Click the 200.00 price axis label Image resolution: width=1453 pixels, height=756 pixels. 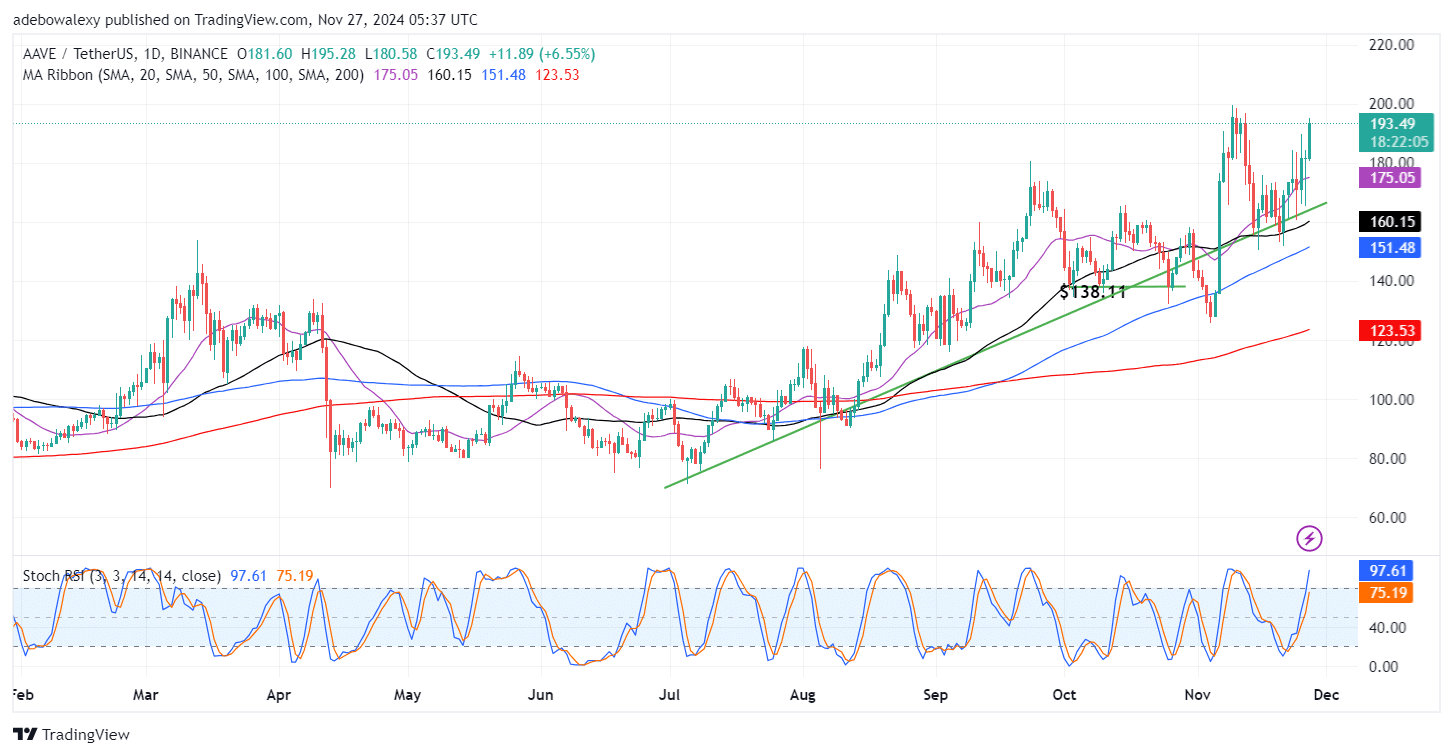pyautogui.click(x=1392, y=104)
